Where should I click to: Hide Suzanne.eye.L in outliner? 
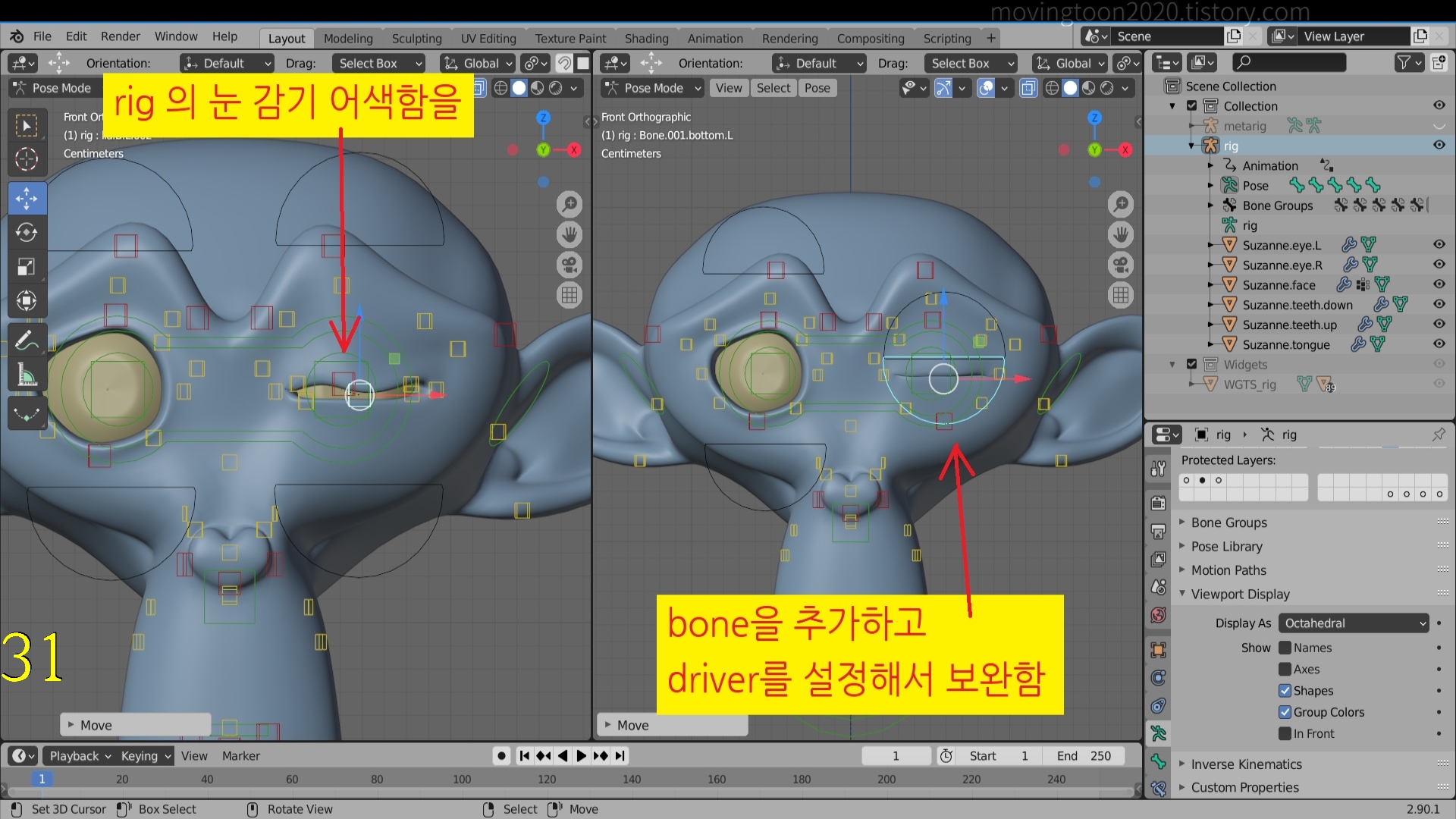tap(1439, 245)
